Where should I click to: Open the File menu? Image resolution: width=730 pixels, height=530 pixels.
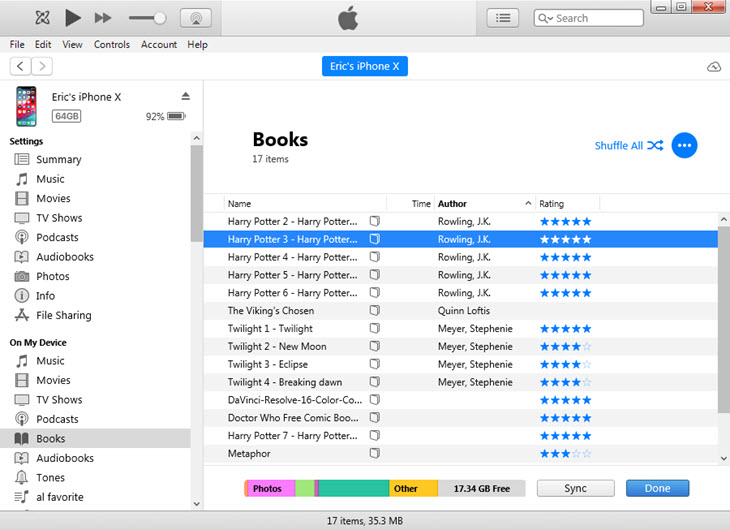17,45
